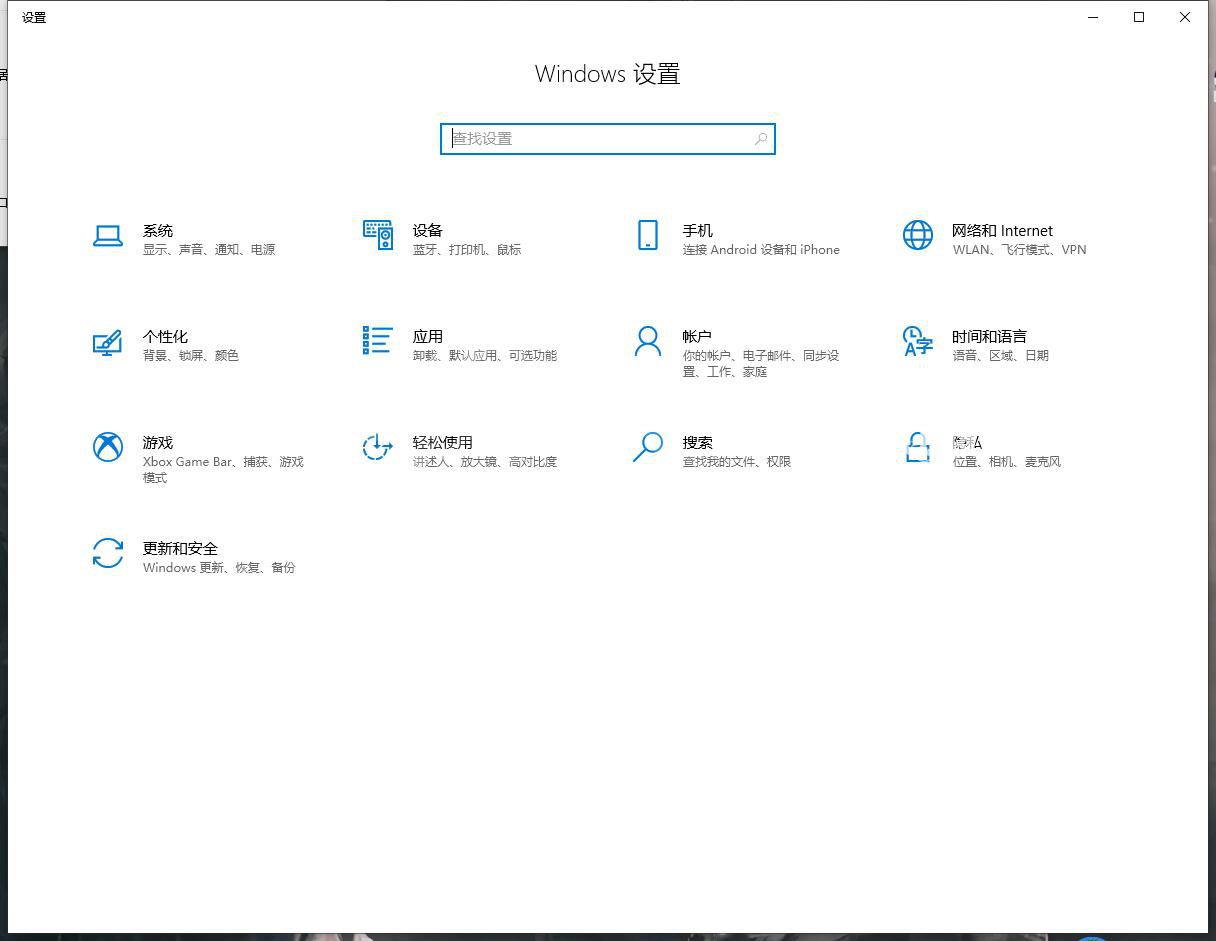This screenshot has width=1216, height=941.
Task: Select the 手机 phone icon
Action: tap(648, 235)
